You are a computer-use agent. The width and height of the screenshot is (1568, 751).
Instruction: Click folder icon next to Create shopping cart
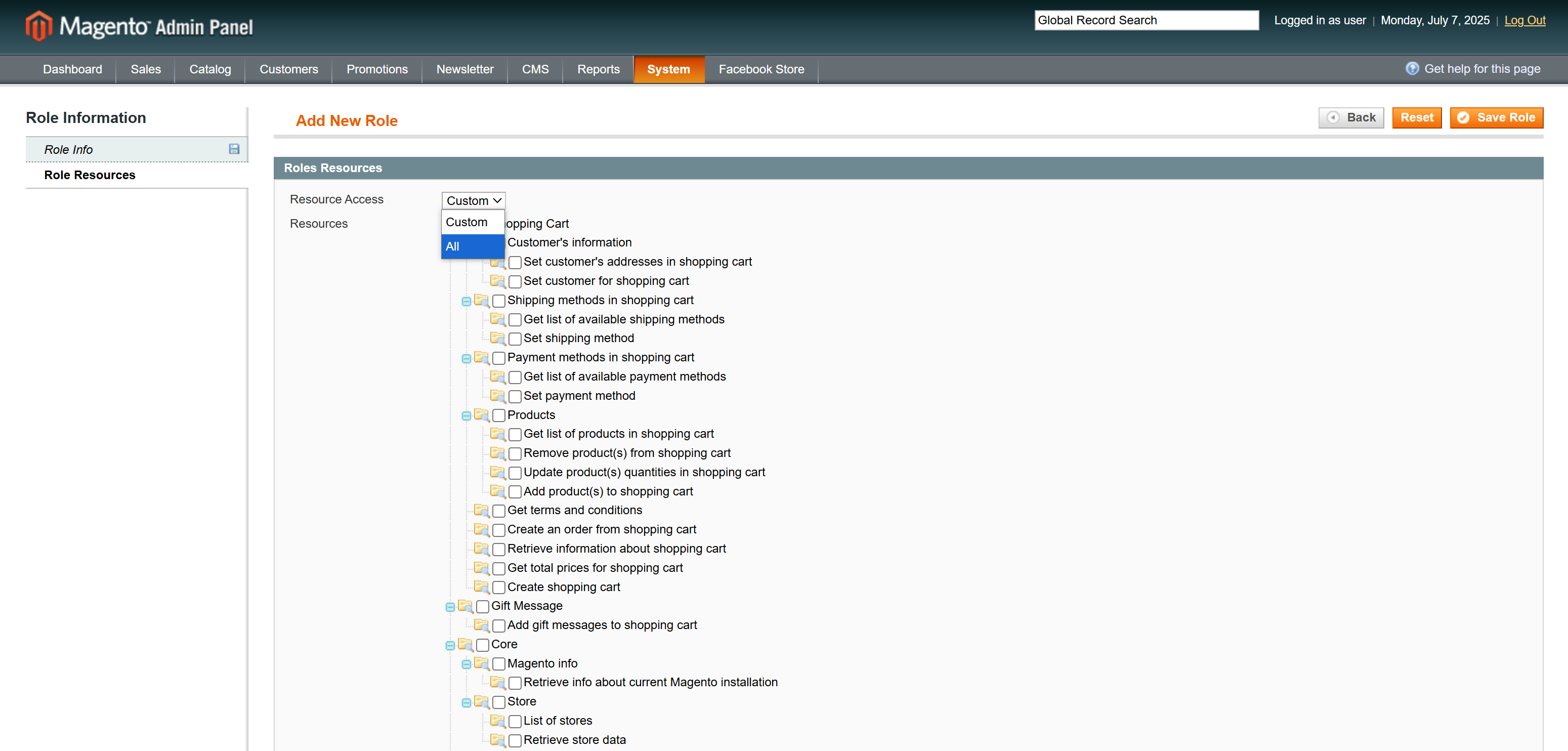[x=482, y=588]
